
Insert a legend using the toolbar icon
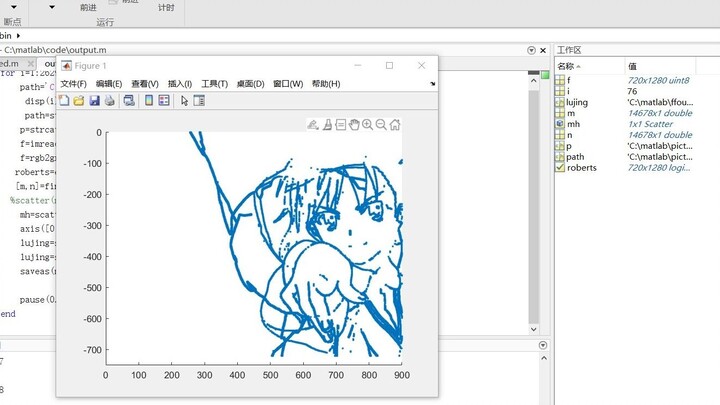click(164, 101)
